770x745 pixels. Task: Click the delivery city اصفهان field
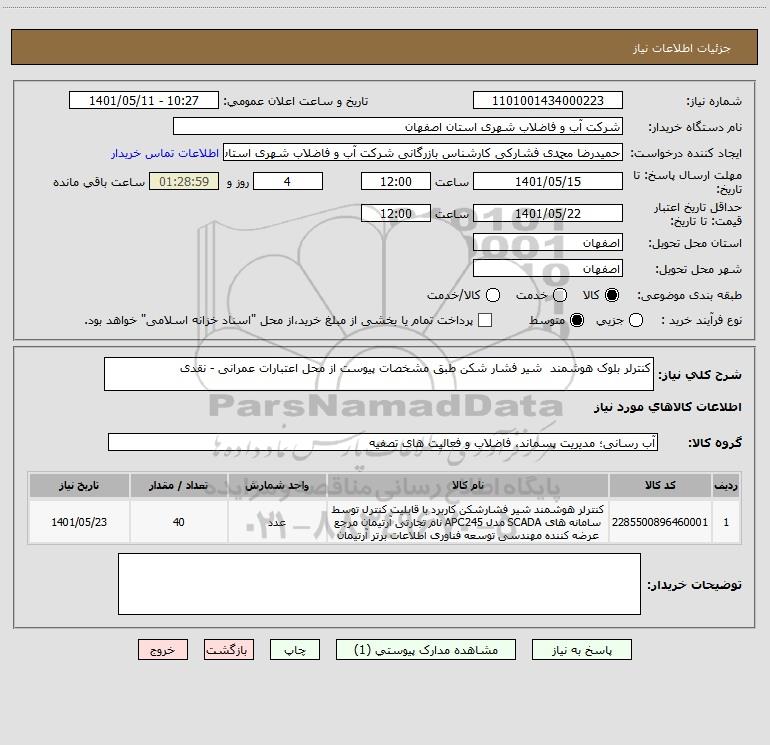[x=548, y=269]
